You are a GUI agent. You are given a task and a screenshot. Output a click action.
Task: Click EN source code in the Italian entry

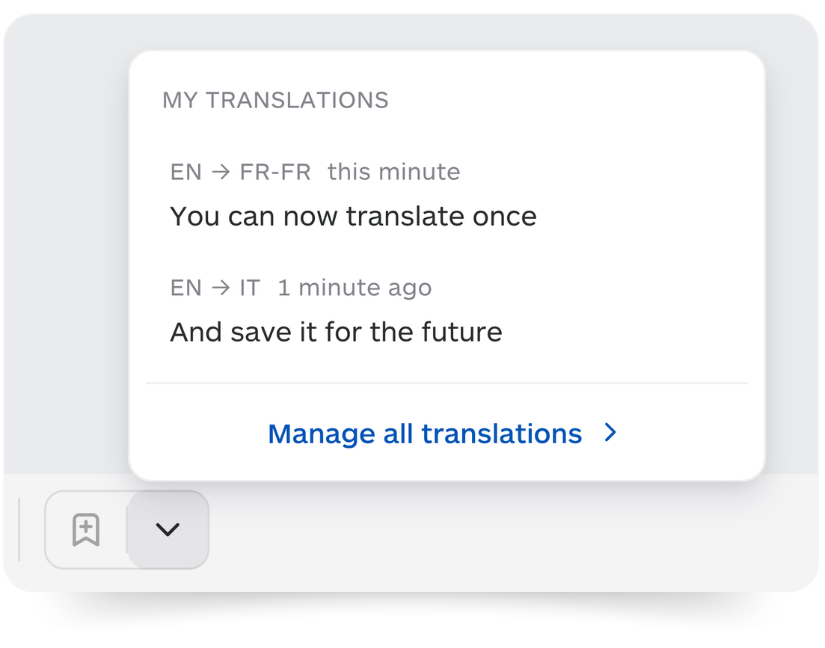click(x=186, y=288)
